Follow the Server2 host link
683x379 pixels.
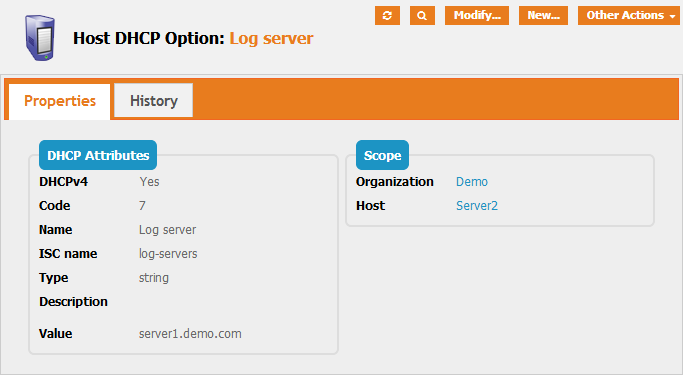[x=477, y=206]
